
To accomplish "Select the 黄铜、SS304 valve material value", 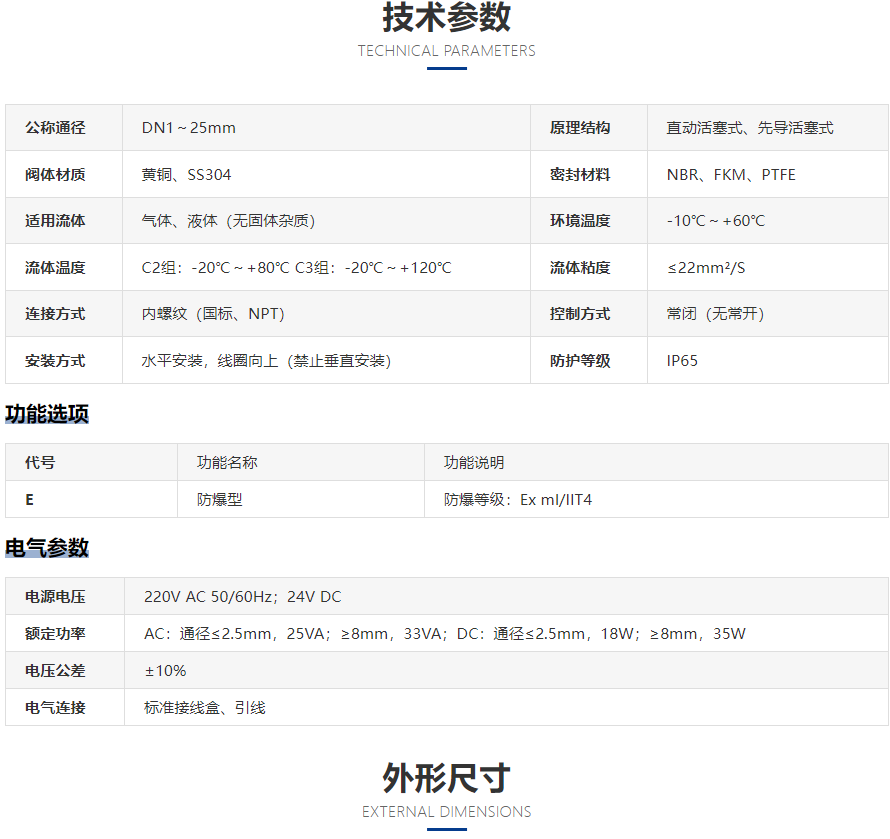I will coord(186,175).
